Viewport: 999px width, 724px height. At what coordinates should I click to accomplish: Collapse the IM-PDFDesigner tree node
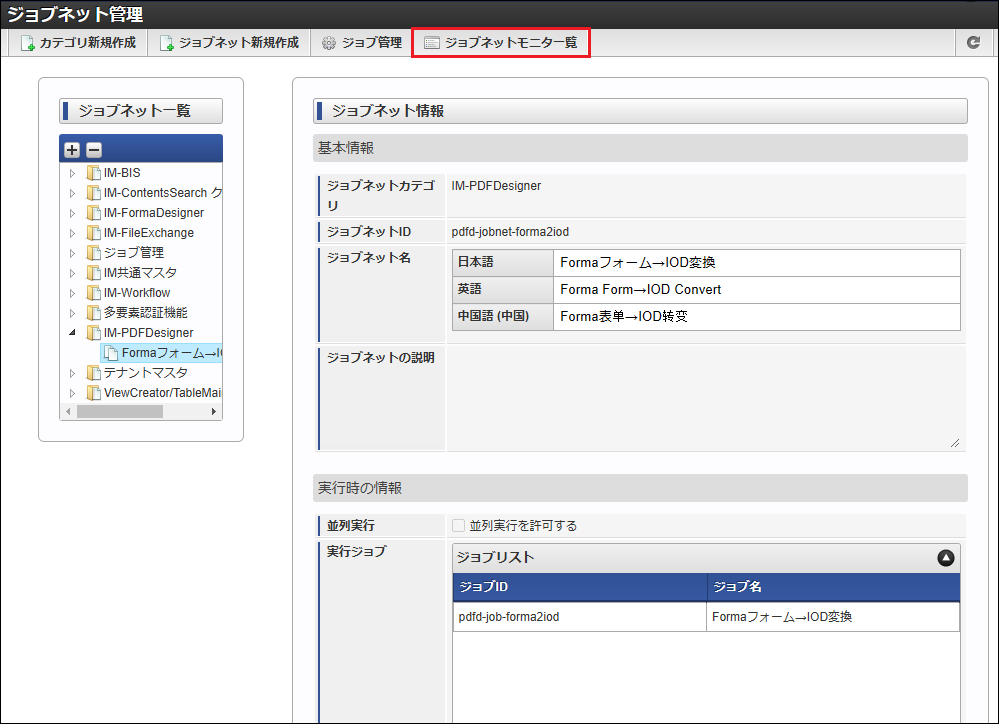coord(72,333)
